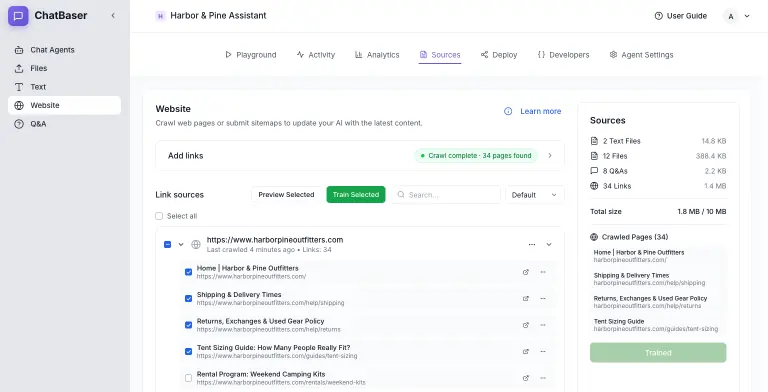Click the Text Files document icon

(x=594, y=141)
